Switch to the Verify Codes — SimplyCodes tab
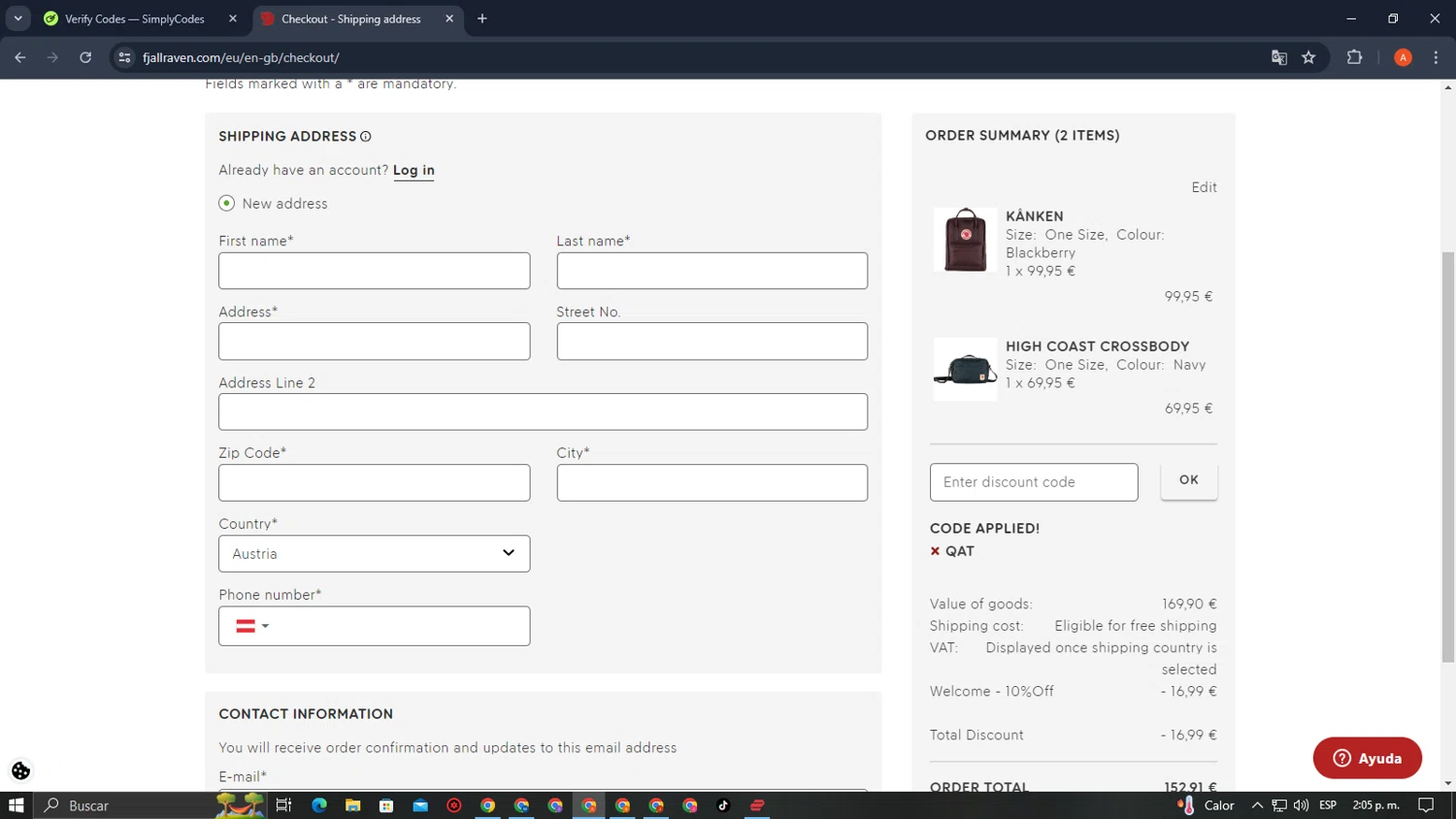 point(139,18)
